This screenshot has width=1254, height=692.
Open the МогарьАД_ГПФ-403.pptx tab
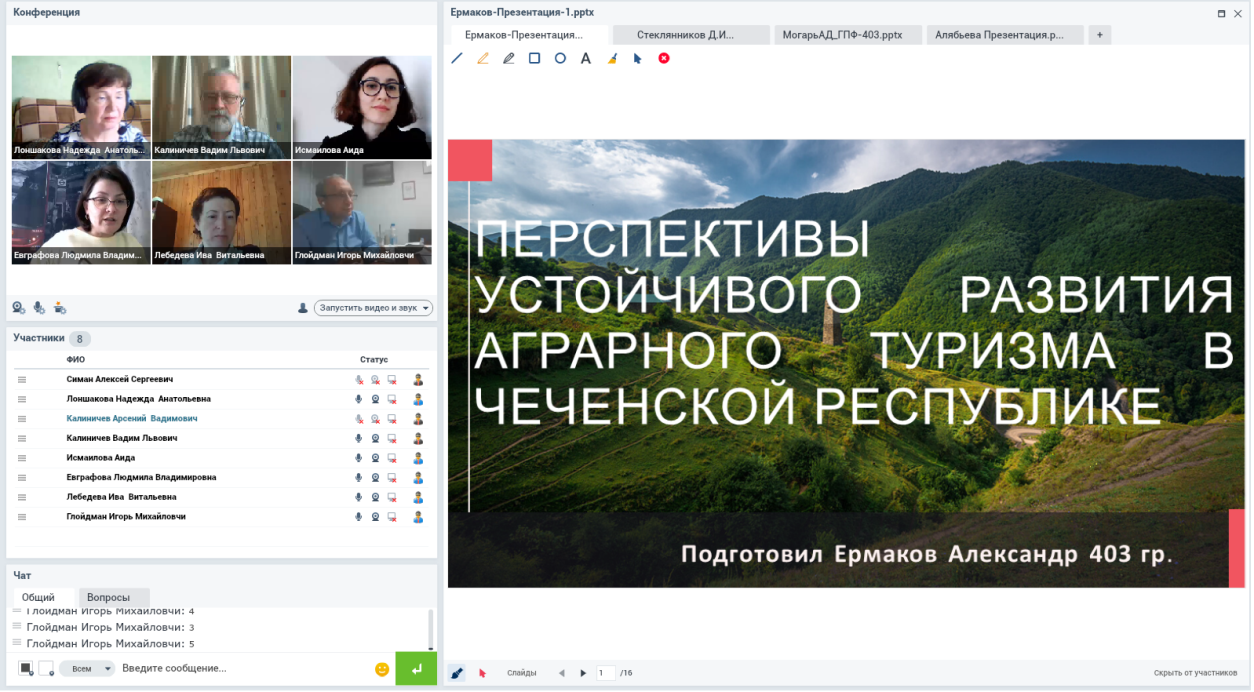pos(848,35)
